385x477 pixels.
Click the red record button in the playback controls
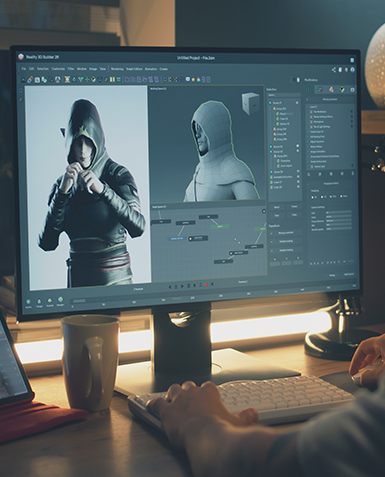pos(206,285)
